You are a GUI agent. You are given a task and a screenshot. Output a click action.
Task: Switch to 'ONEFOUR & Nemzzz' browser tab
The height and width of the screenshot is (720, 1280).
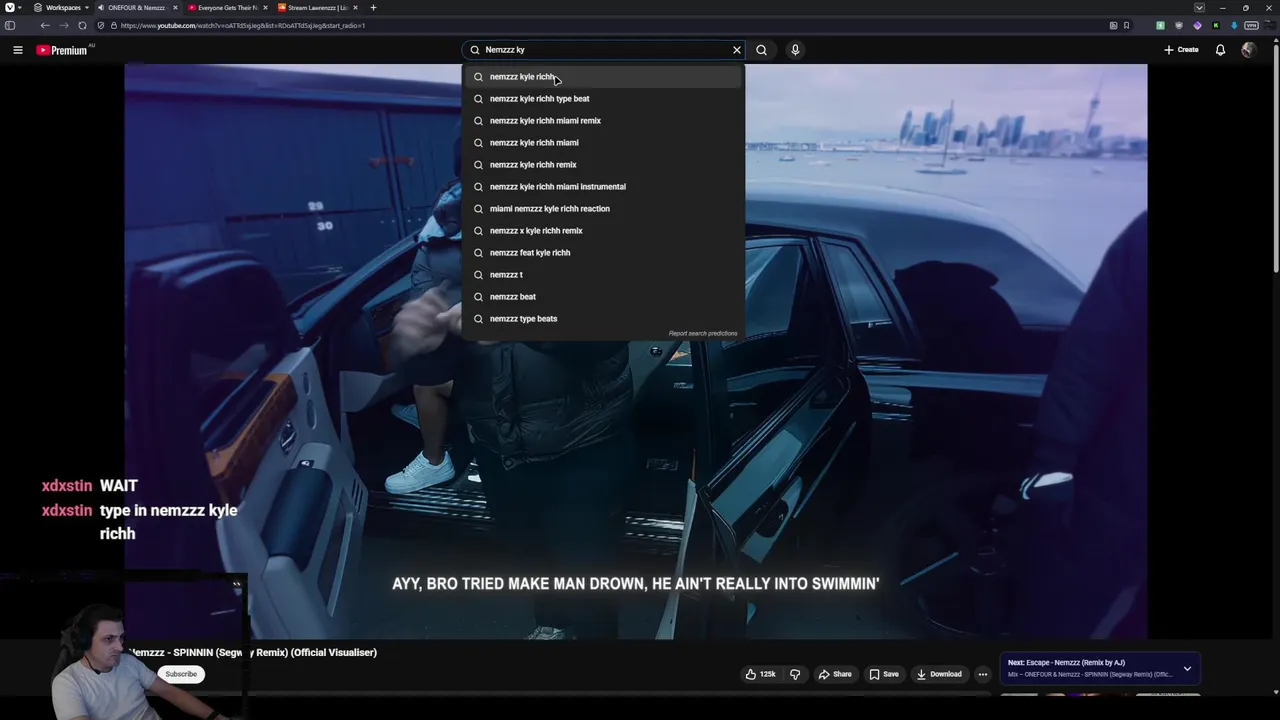[138, 8]
